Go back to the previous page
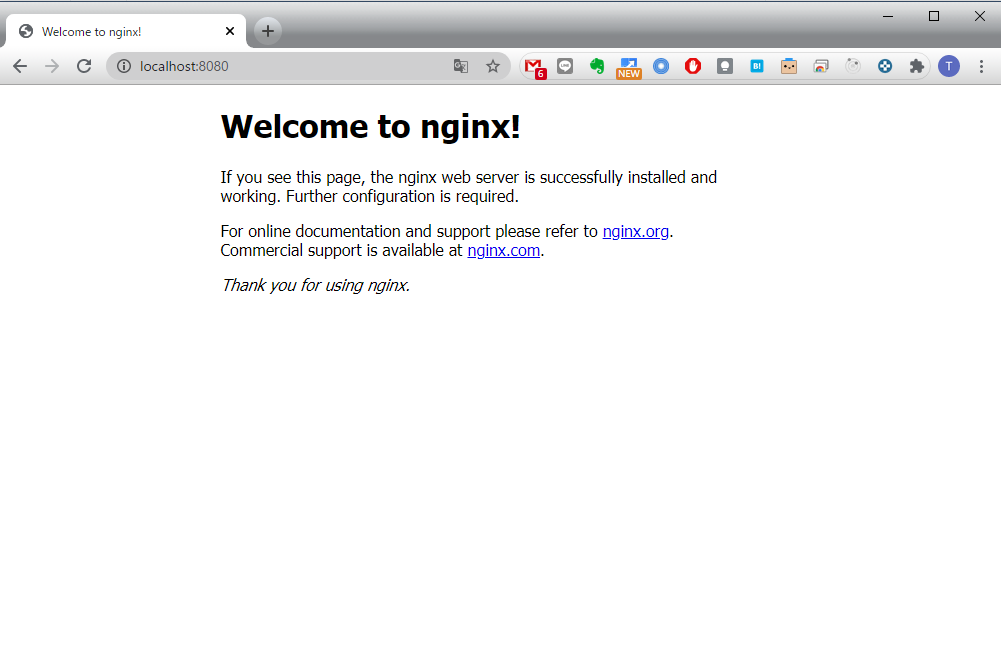This screenshot has height=665, width=1001. pyautogui.click(x=20, y=66)
